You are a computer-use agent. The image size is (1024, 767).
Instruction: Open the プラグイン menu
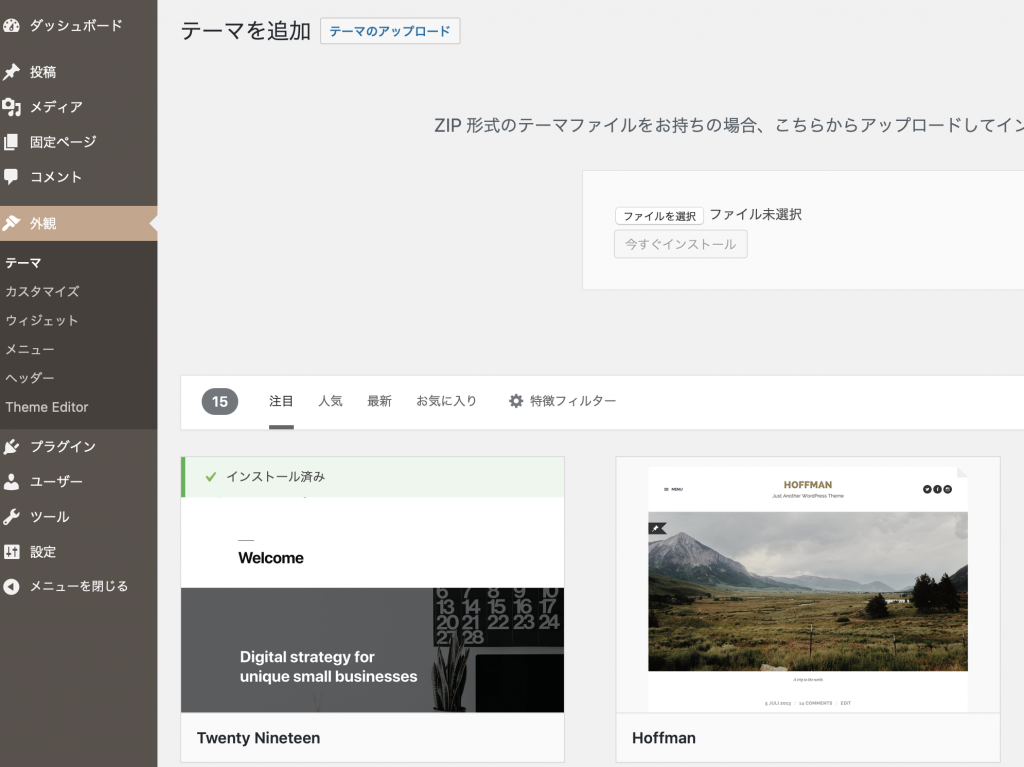point(78,446)
